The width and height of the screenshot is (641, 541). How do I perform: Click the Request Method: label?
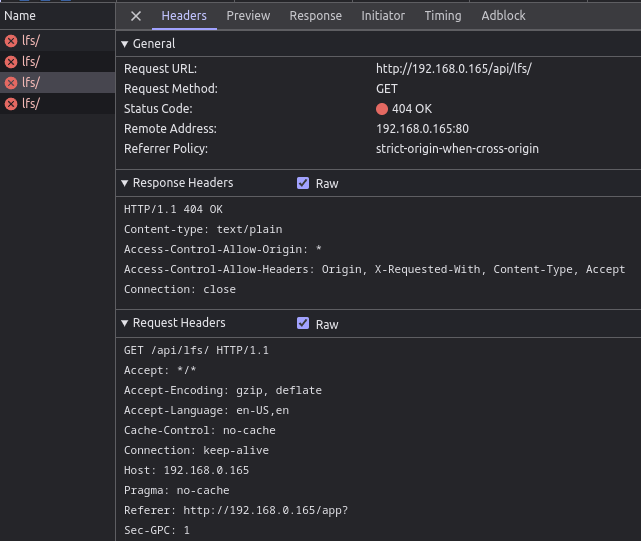tap(171, 88)
